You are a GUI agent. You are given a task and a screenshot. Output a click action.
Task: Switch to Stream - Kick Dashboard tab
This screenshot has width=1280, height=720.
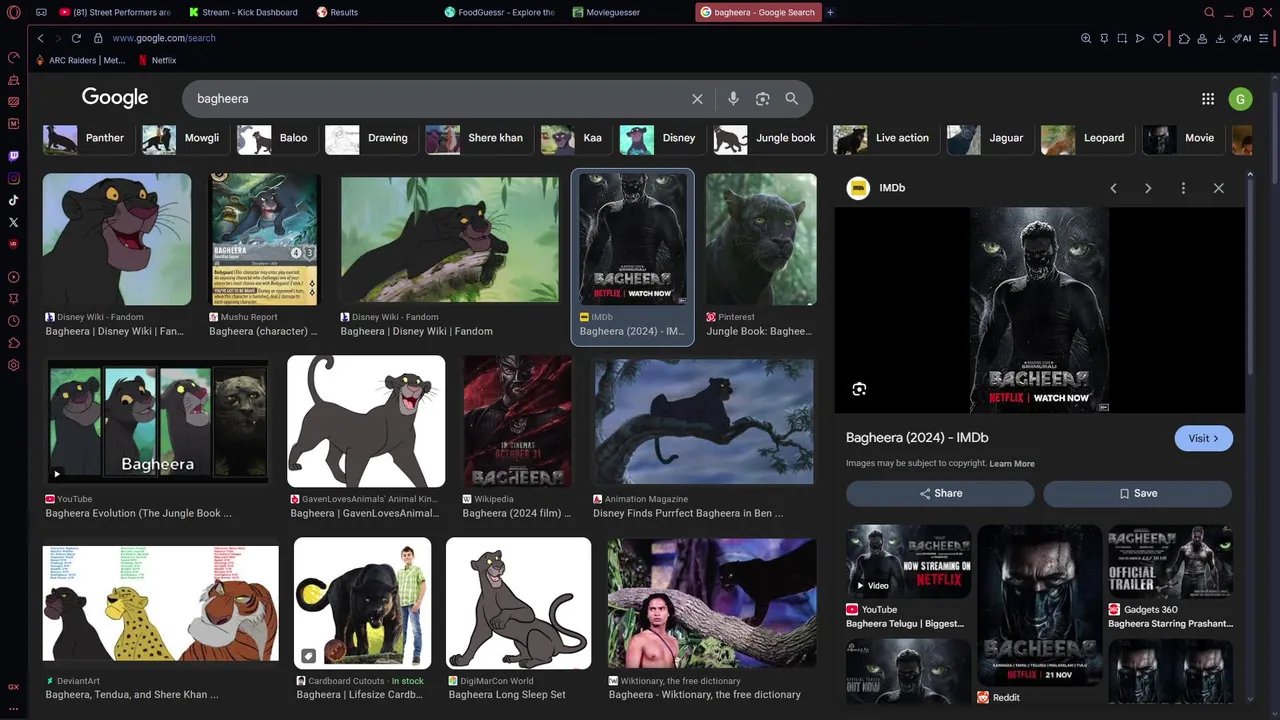244,12
